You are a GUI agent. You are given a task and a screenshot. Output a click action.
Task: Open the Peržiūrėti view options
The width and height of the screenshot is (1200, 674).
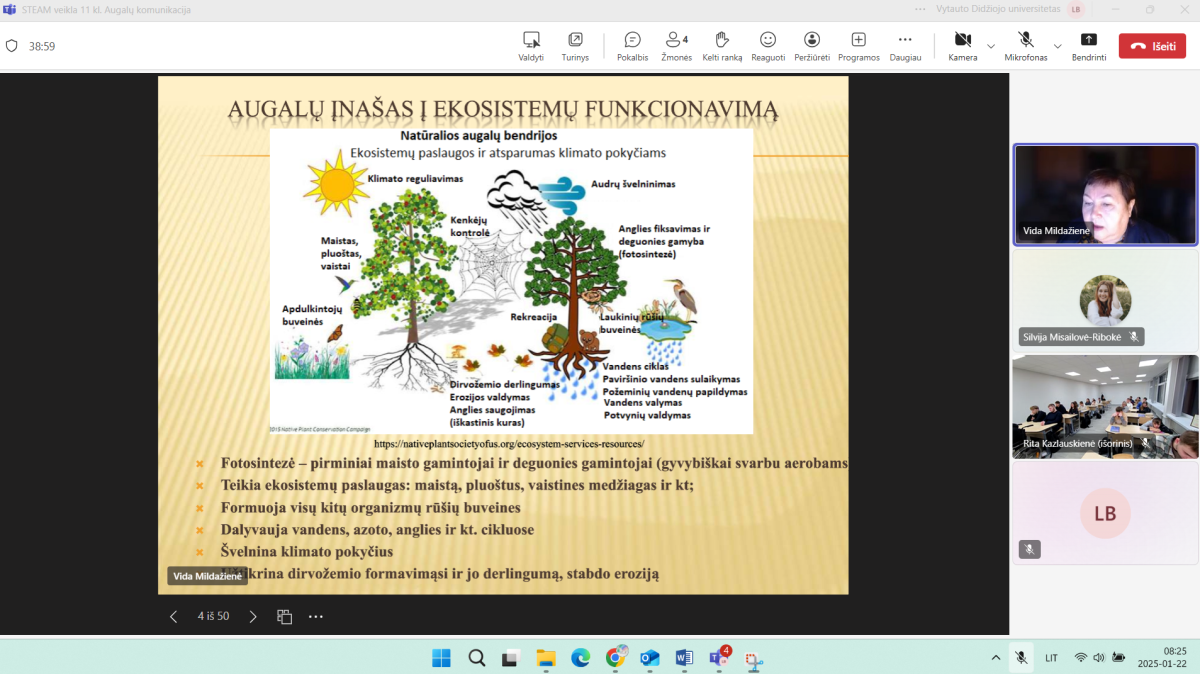(x=812, y=46)
